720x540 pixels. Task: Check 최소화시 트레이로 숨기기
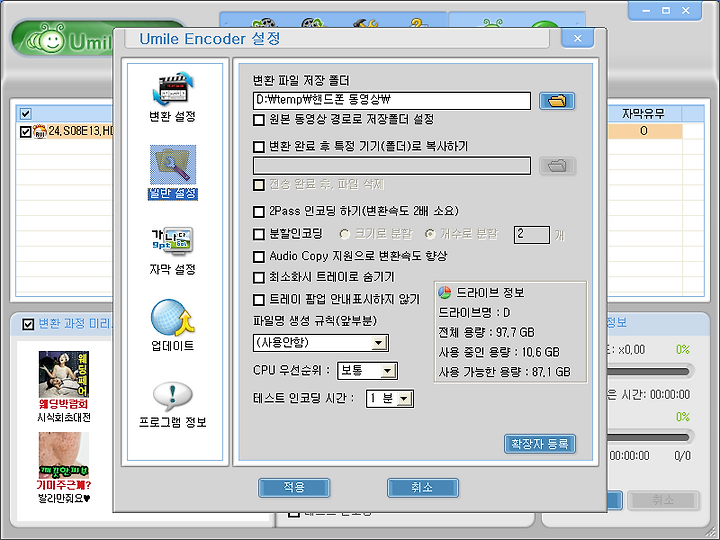click(x=259, y=277)
